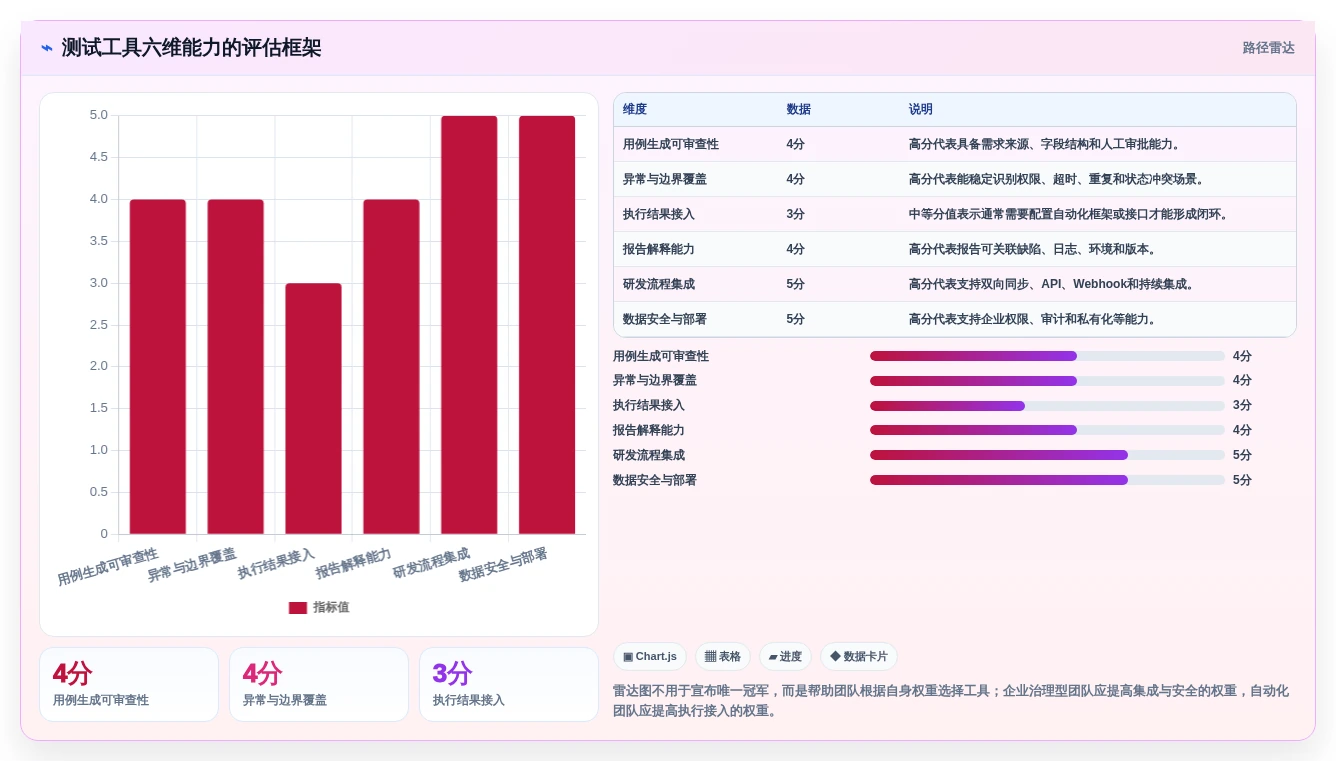This screenshot has width=1336, height=761.
Task: Select the 数据安全与部署 table row name
Action: [665, 319]
